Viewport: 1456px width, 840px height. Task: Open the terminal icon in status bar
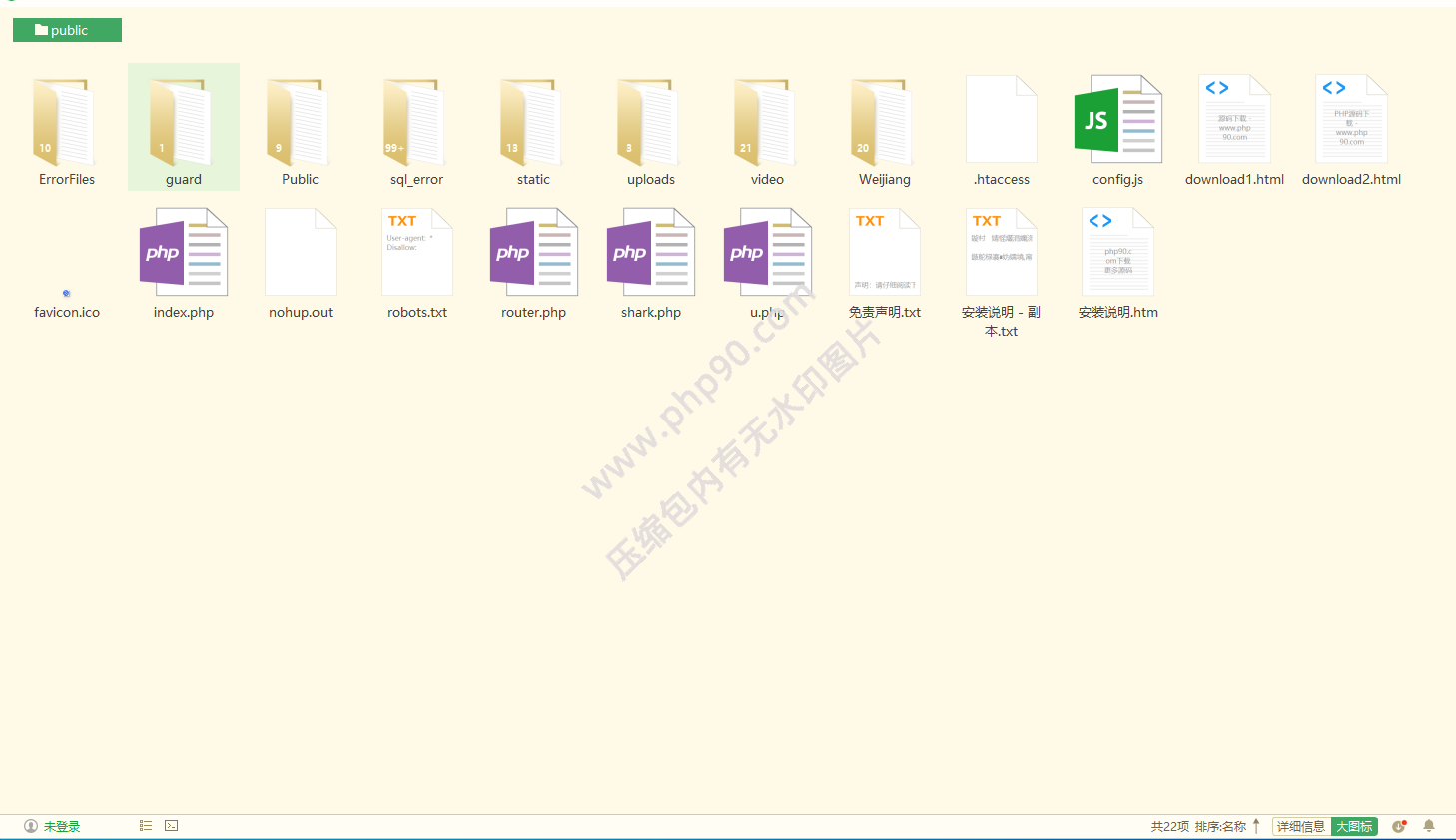172,826
